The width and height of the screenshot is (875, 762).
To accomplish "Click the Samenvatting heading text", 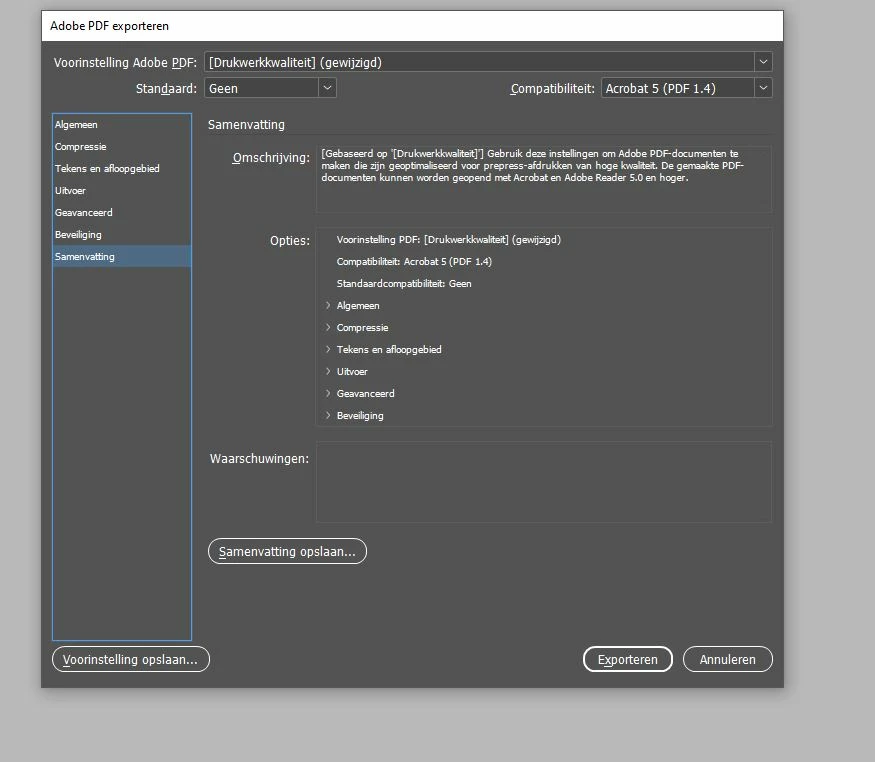I will pos(246,124).
